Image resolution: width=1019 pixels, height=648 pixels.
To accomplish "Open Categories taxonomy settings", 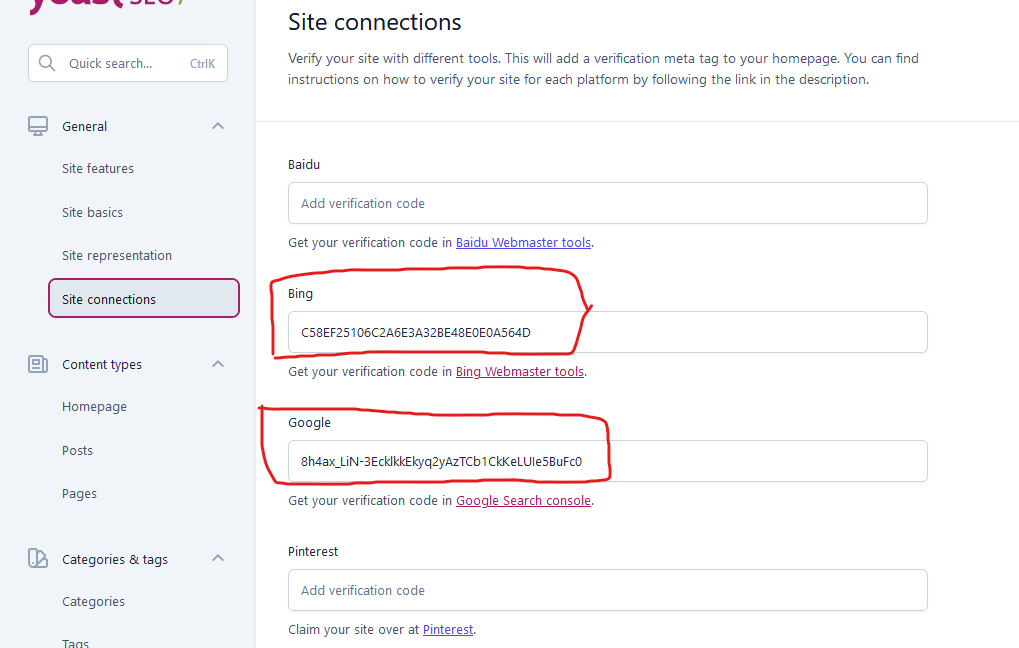I will pyautogui.click(x=94, y=602).
